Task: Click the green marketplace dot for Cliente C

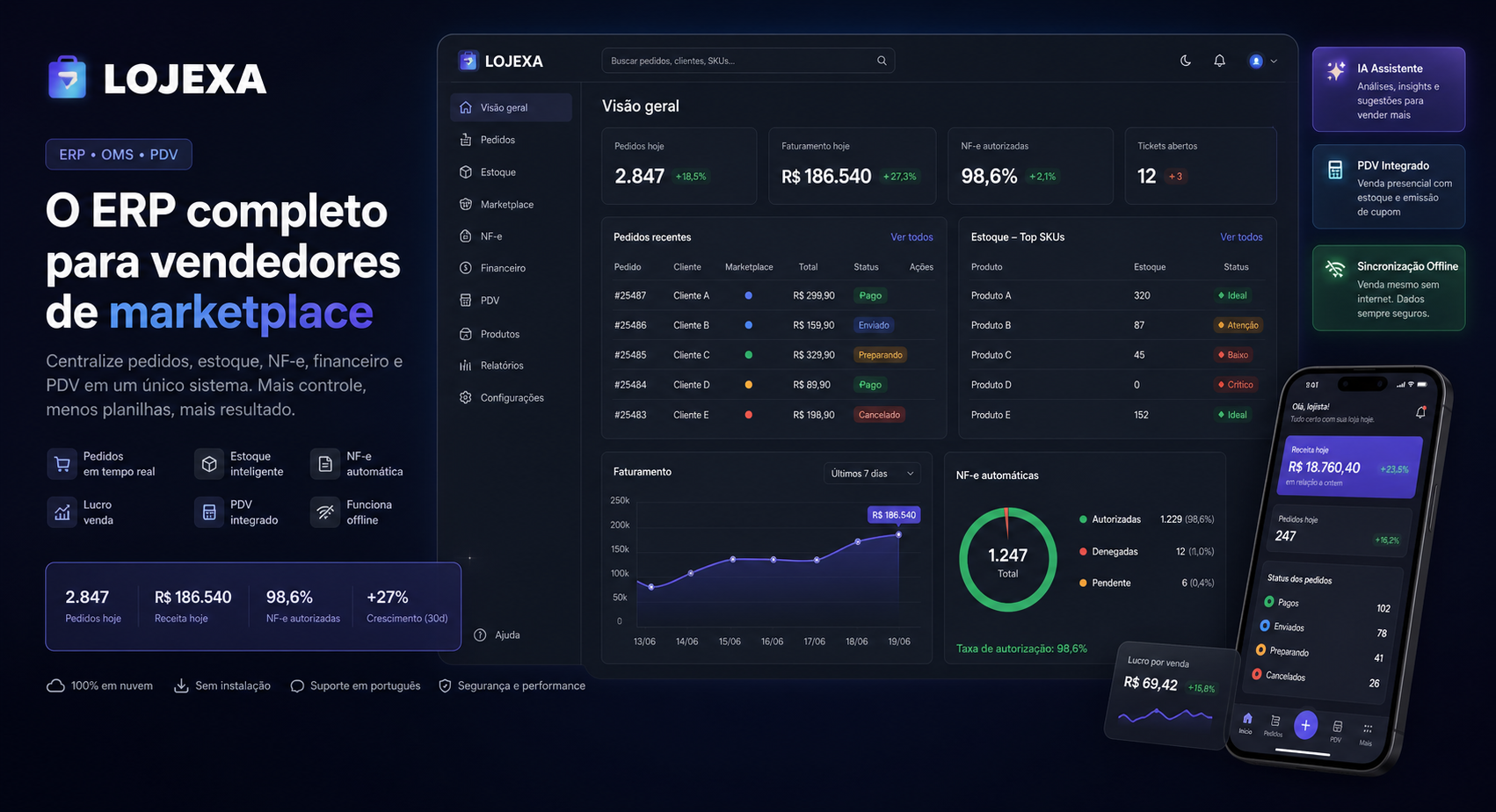Action: (x=749, y=355)
